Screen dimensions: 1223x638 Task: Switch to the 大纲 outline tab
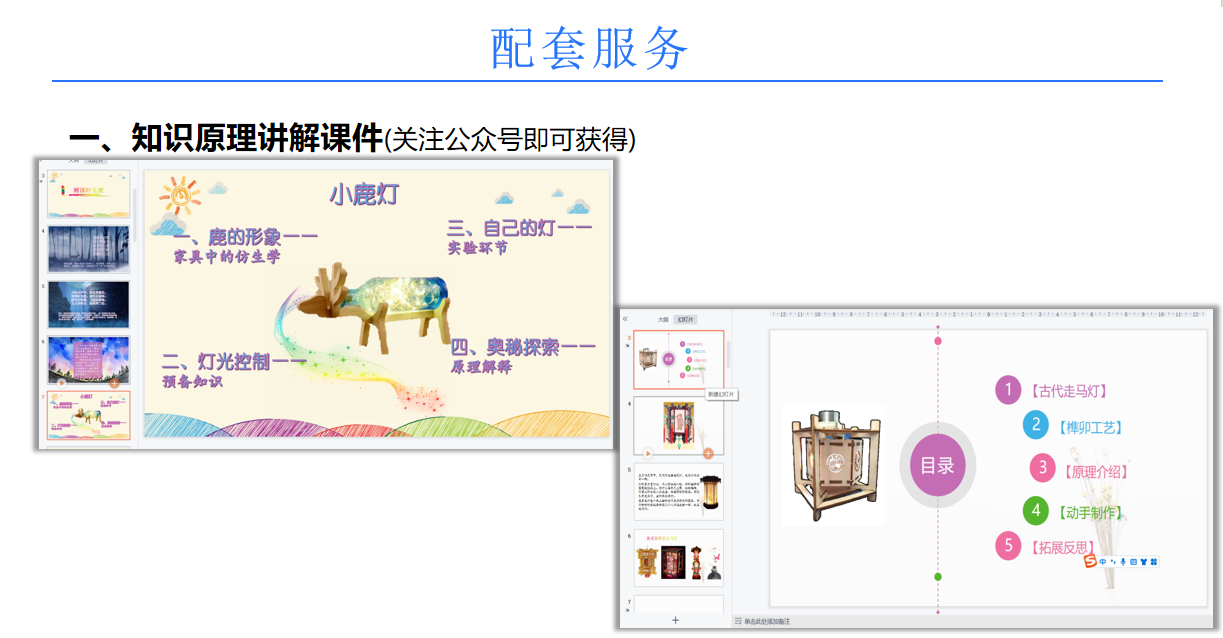click(x=662, y=319)
